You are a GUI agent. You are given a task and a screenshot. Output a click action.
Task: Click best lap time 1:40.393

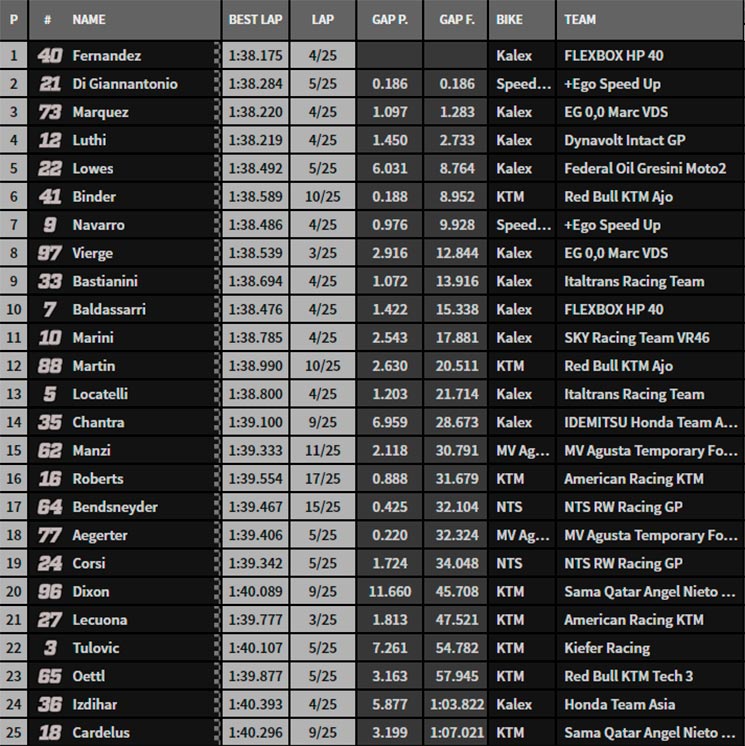coord(255,705)
